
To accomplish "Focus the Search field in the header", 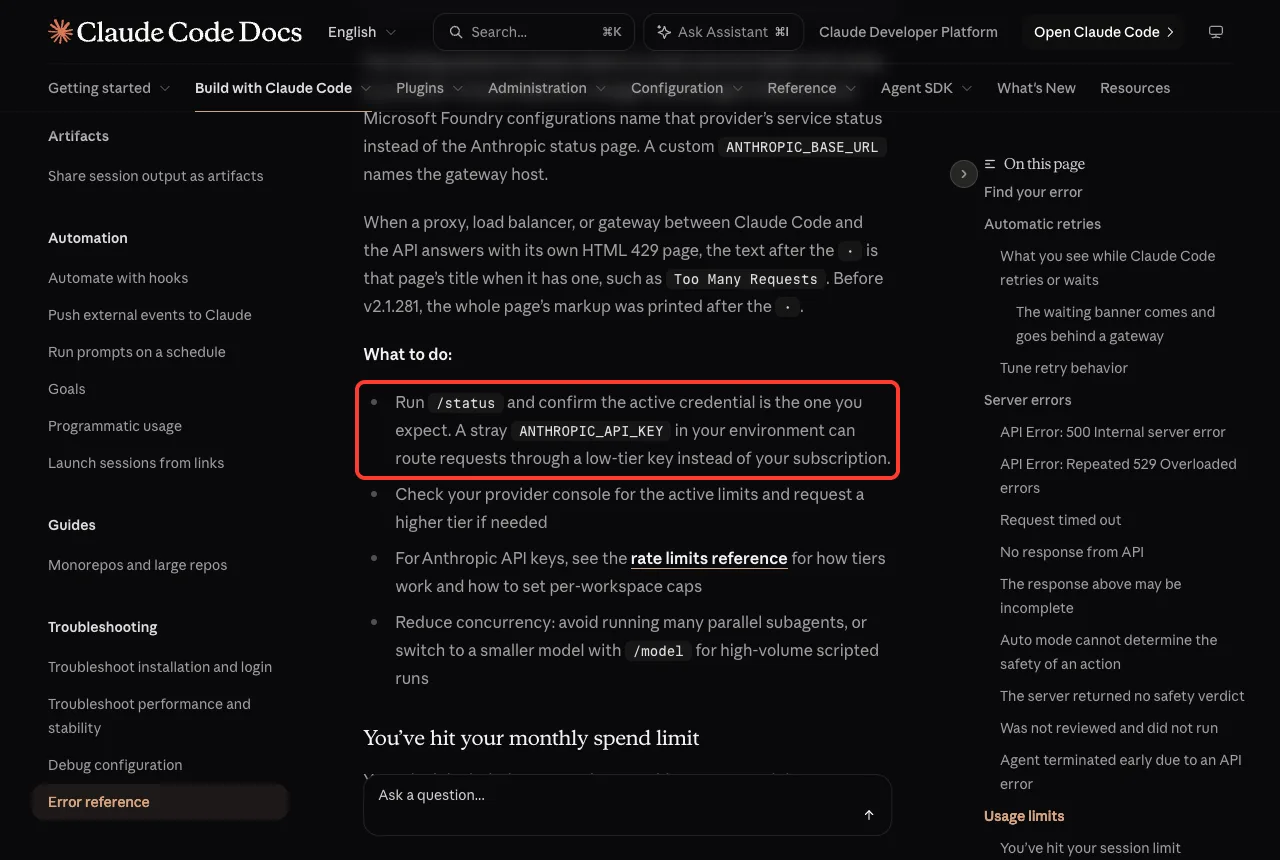I will click(534, 32).
